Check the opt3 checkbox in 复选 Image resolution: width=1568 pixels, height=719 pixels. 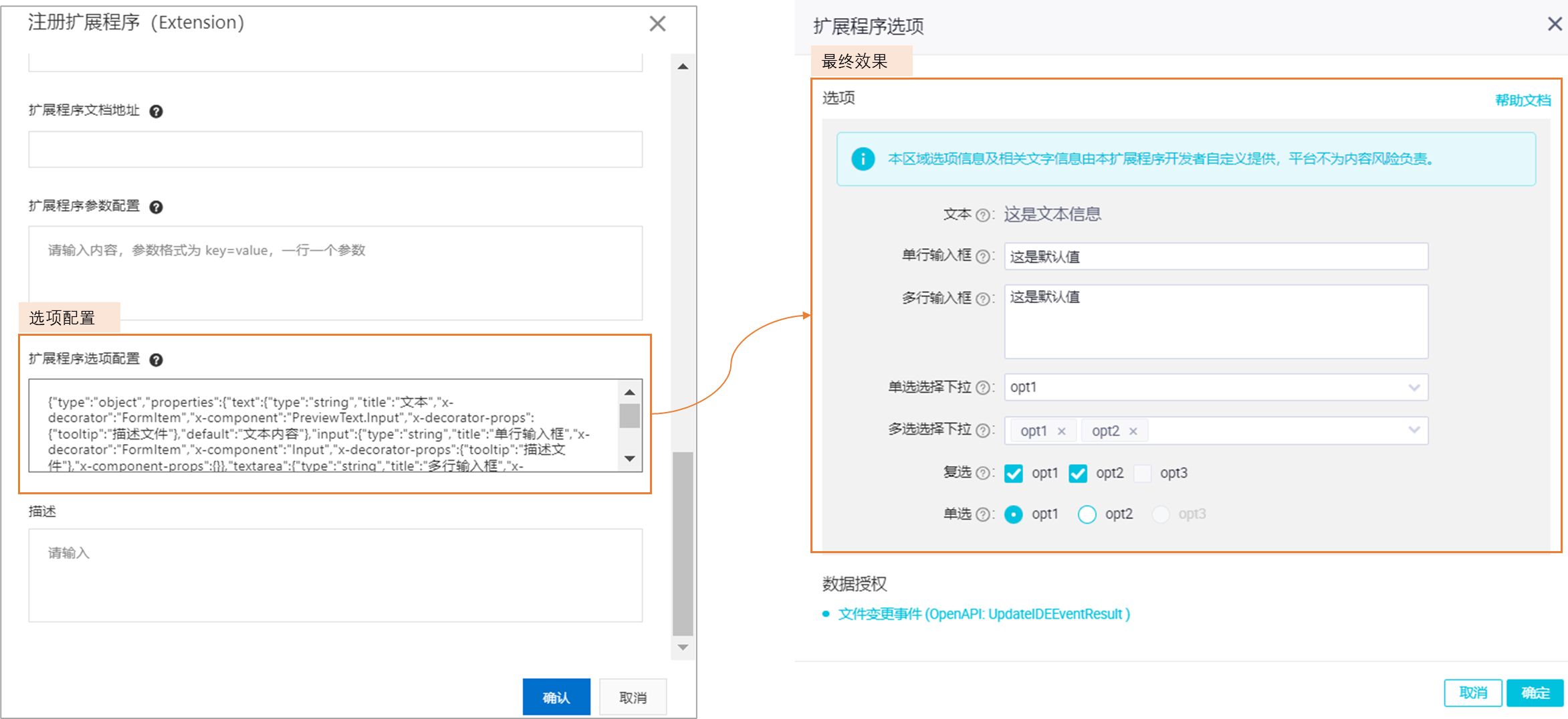tap(1143, 474)
